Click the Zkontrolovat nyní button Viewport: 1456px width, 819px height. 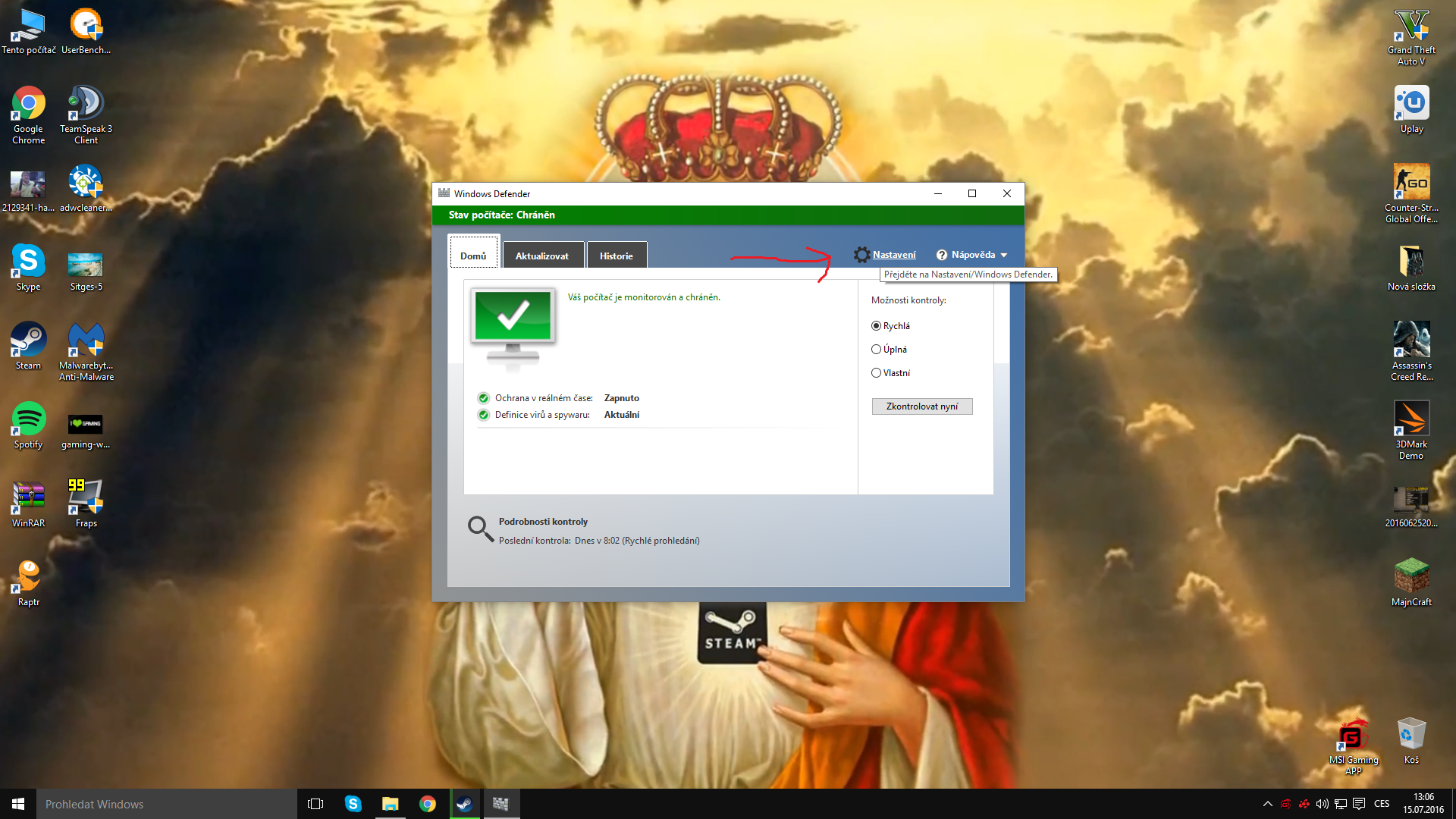pyautogui.click(x=921, y=406)
